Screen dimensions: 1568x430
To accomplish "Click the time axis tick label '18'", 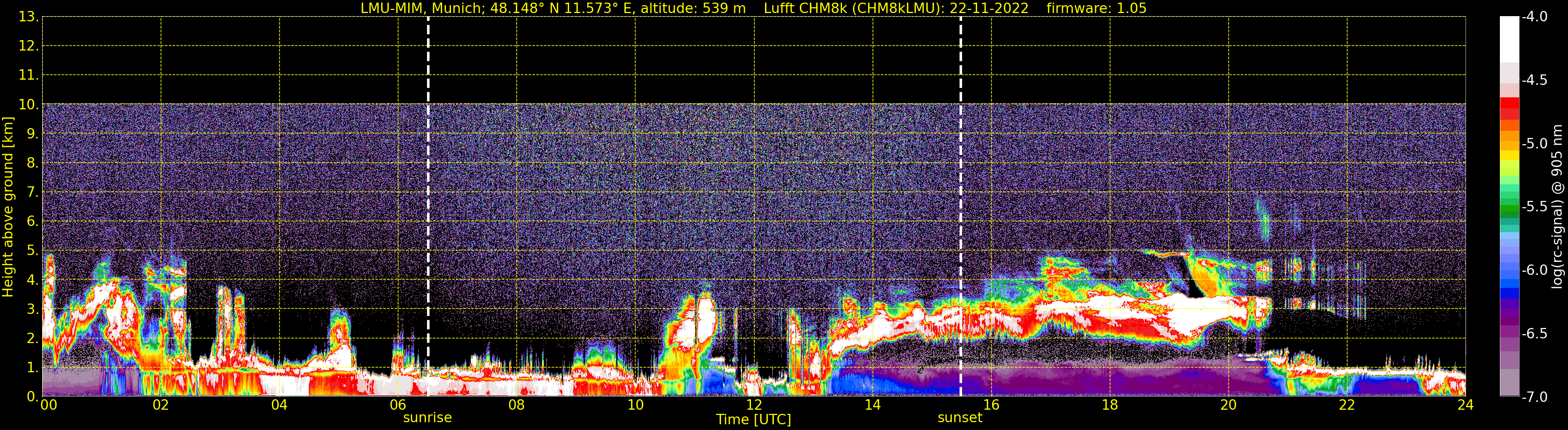I will coord(1110,405).
